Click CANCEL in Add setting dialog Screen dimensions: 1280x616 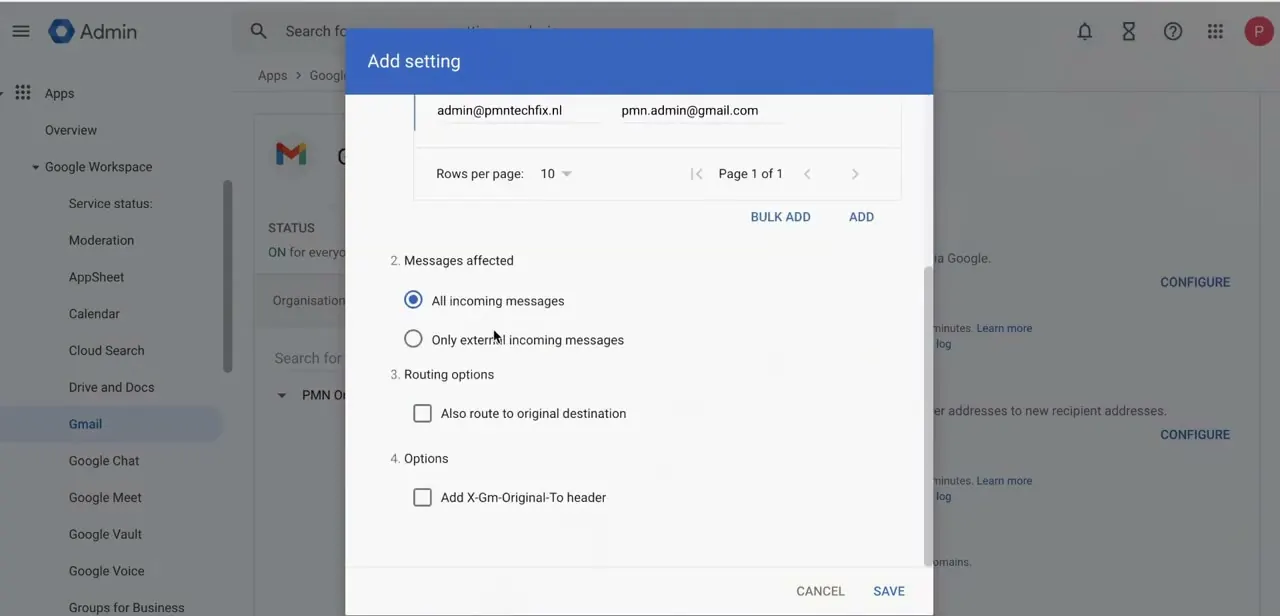821,591
